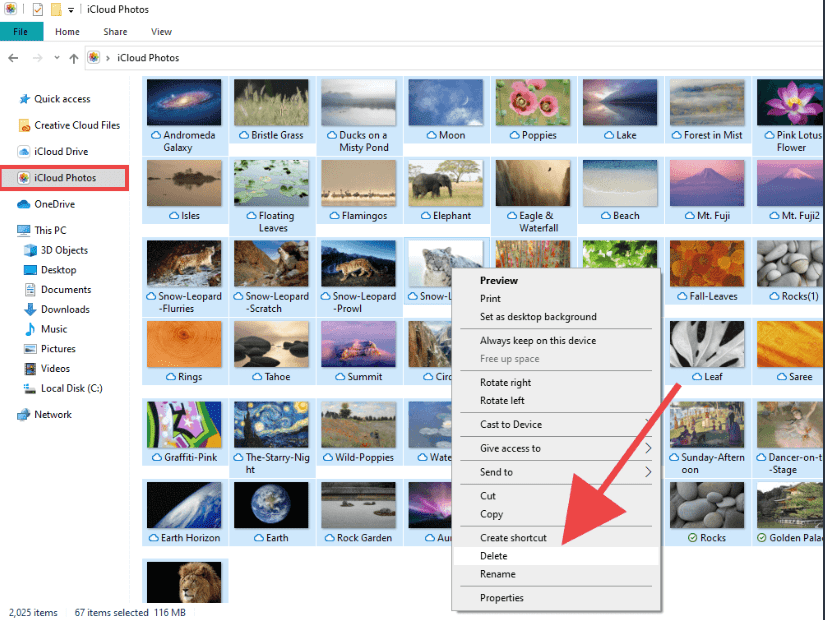Viewport: 825px width, 620px height.
Task: Select the Andromeda Galaxy thumbnail
Action: pyautogui.click(x=184, y=102)
